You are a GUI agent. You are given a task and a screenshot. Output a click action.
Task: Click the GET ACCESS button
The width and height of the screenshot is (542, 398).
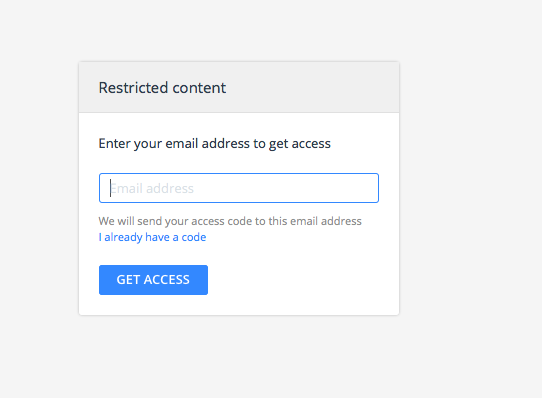pyautogui.click(x=153, y=280)
